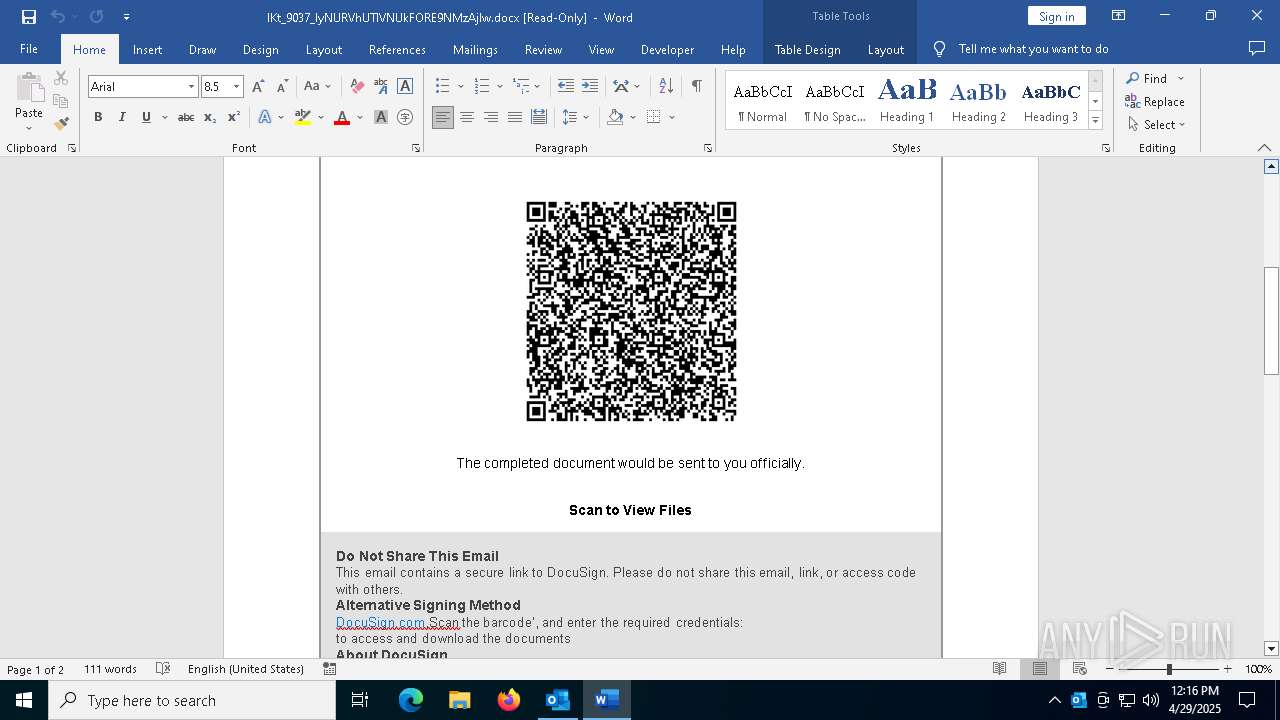Cut selection with the scissors icon
Screen dimensions: 1280x720
click(x=61, y=78)
